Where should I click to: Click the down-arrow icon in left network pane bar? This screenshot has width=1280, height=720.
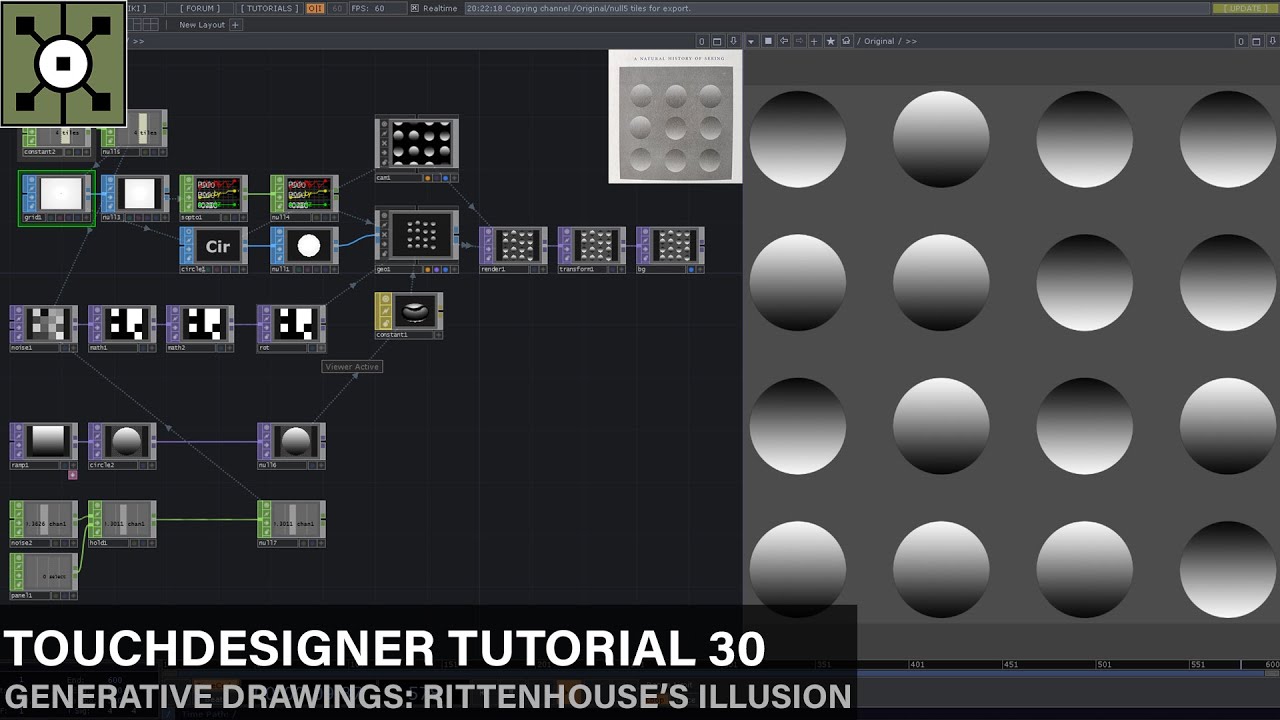click(734, 41)
